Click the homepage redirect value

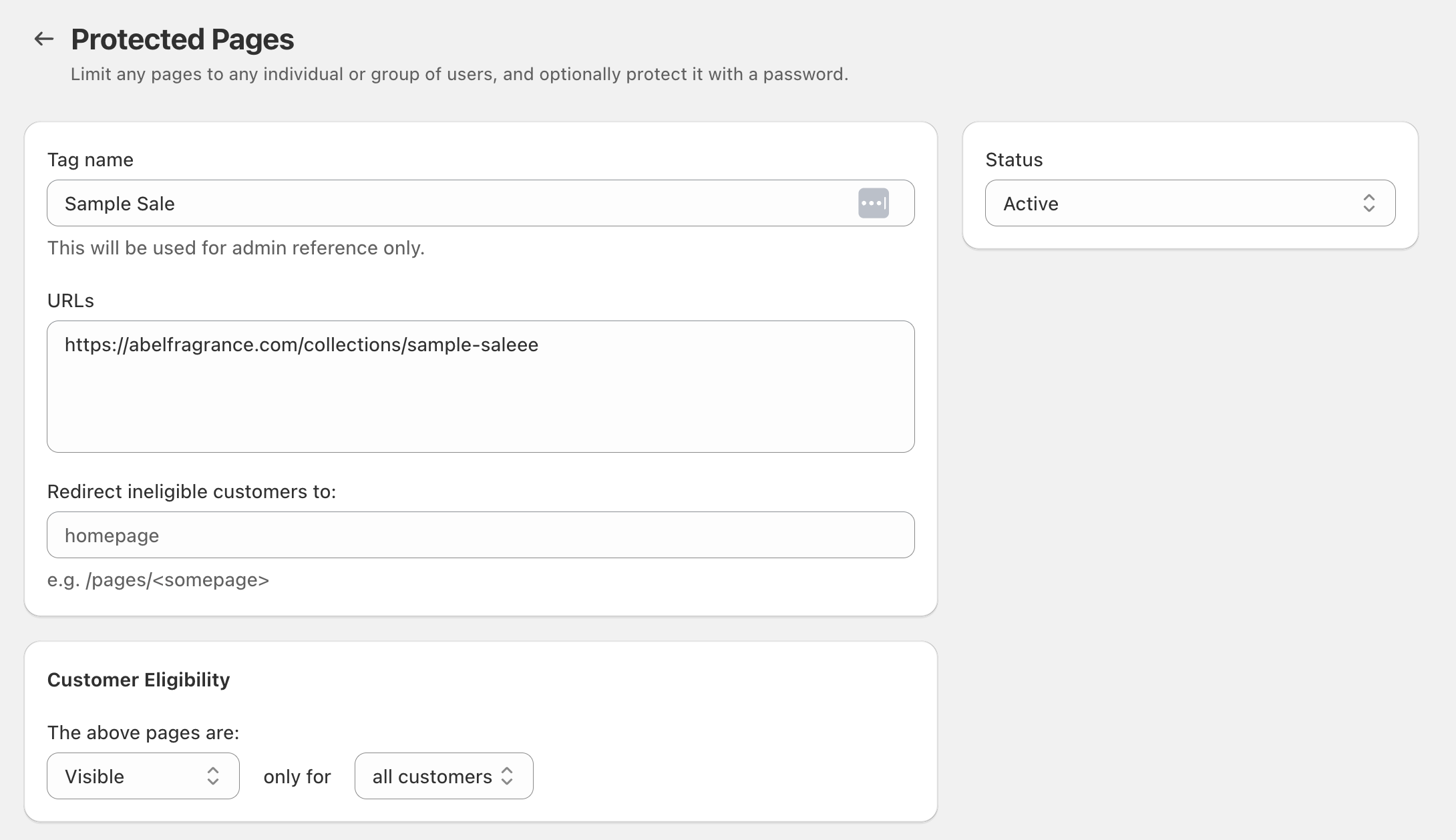(x=112, y=534)
